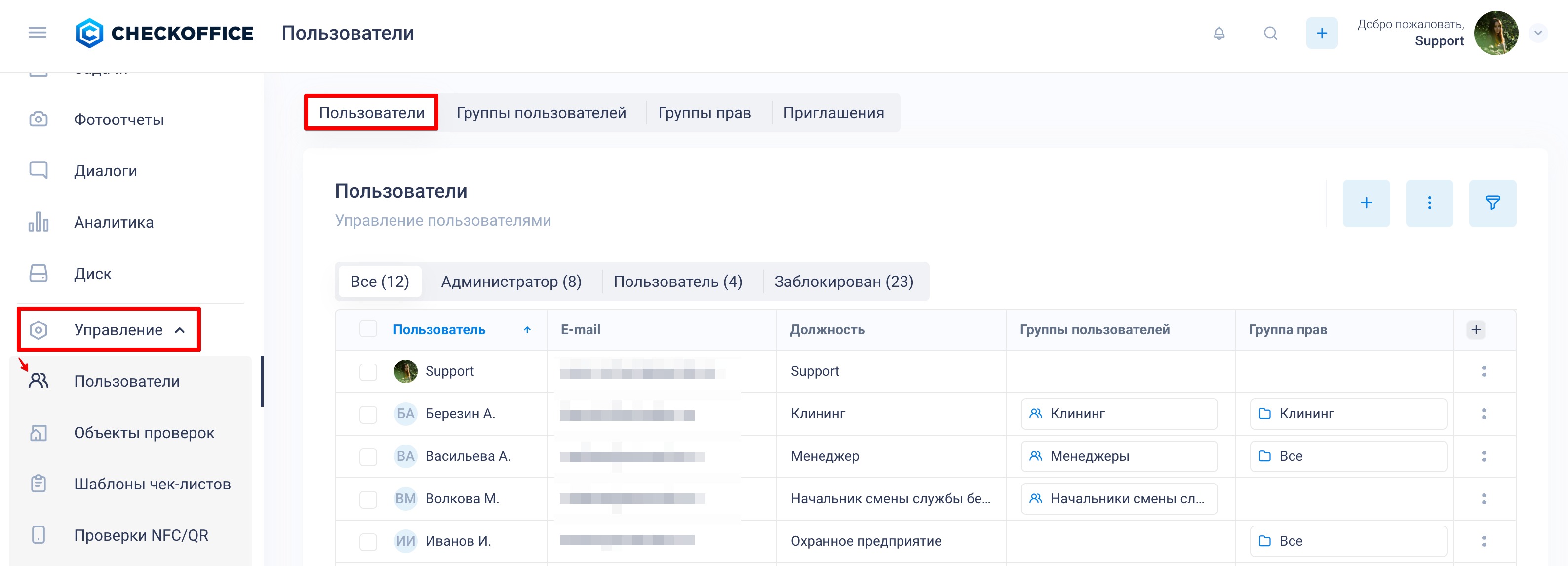1568x566 pixels.
Task: Open the Клининг user group tag
Action: pos(1118,414)
